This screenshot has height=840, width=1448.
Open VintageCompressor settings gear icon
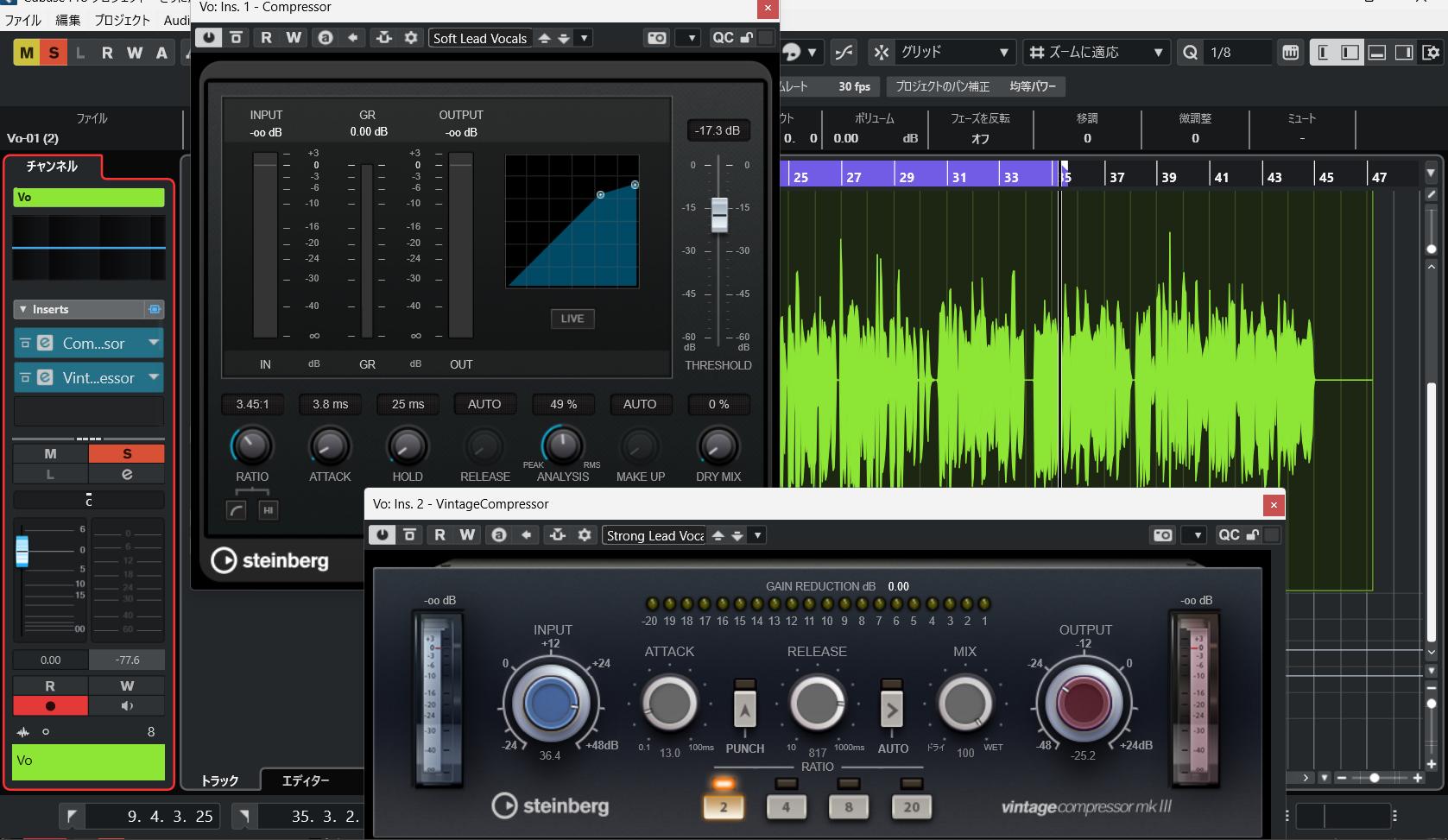[x=585, y=535]
